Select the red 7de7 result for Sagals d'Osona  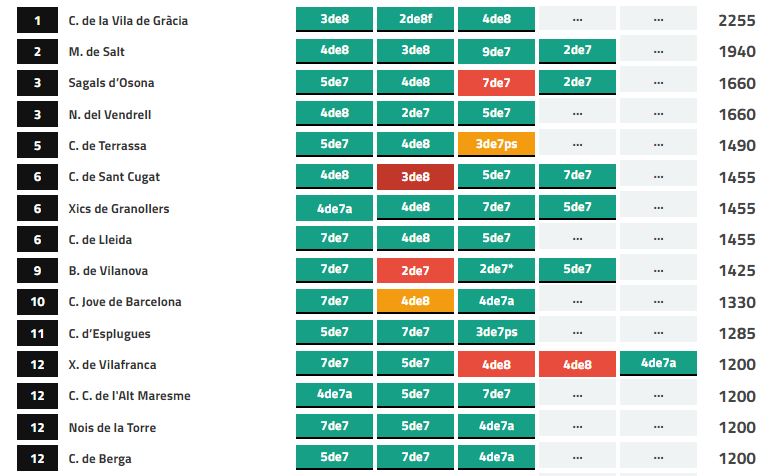(496, 83)
